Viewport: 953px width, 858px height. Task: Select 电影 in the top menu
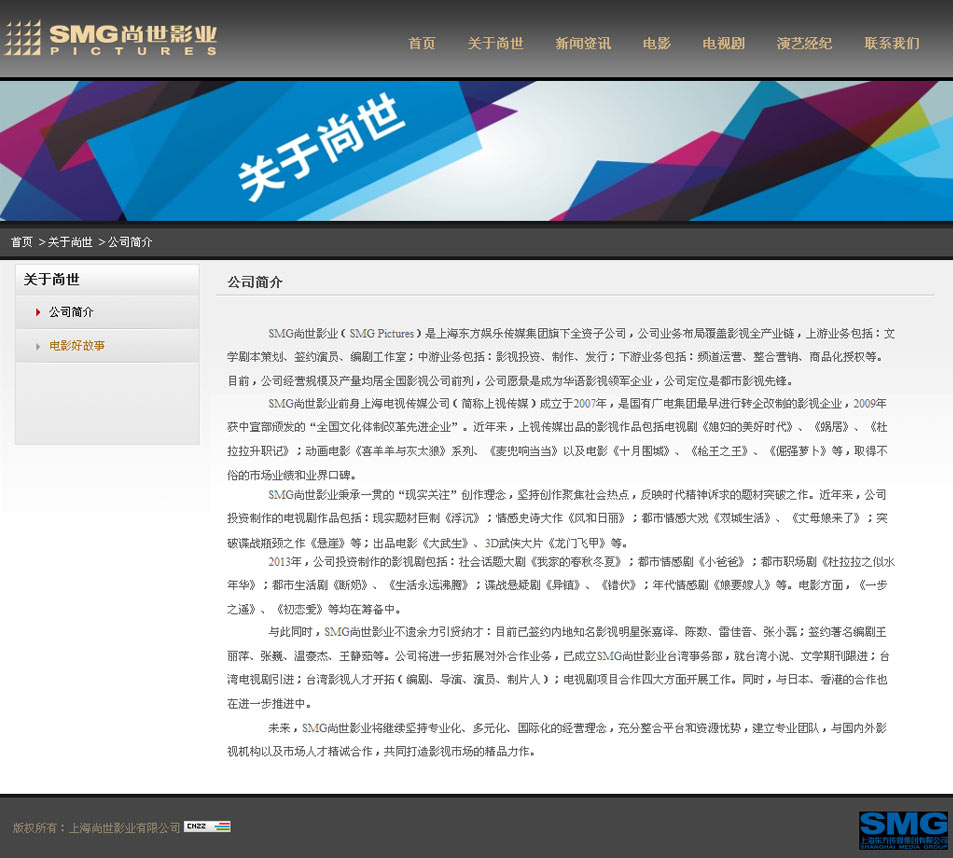point(656,43)
